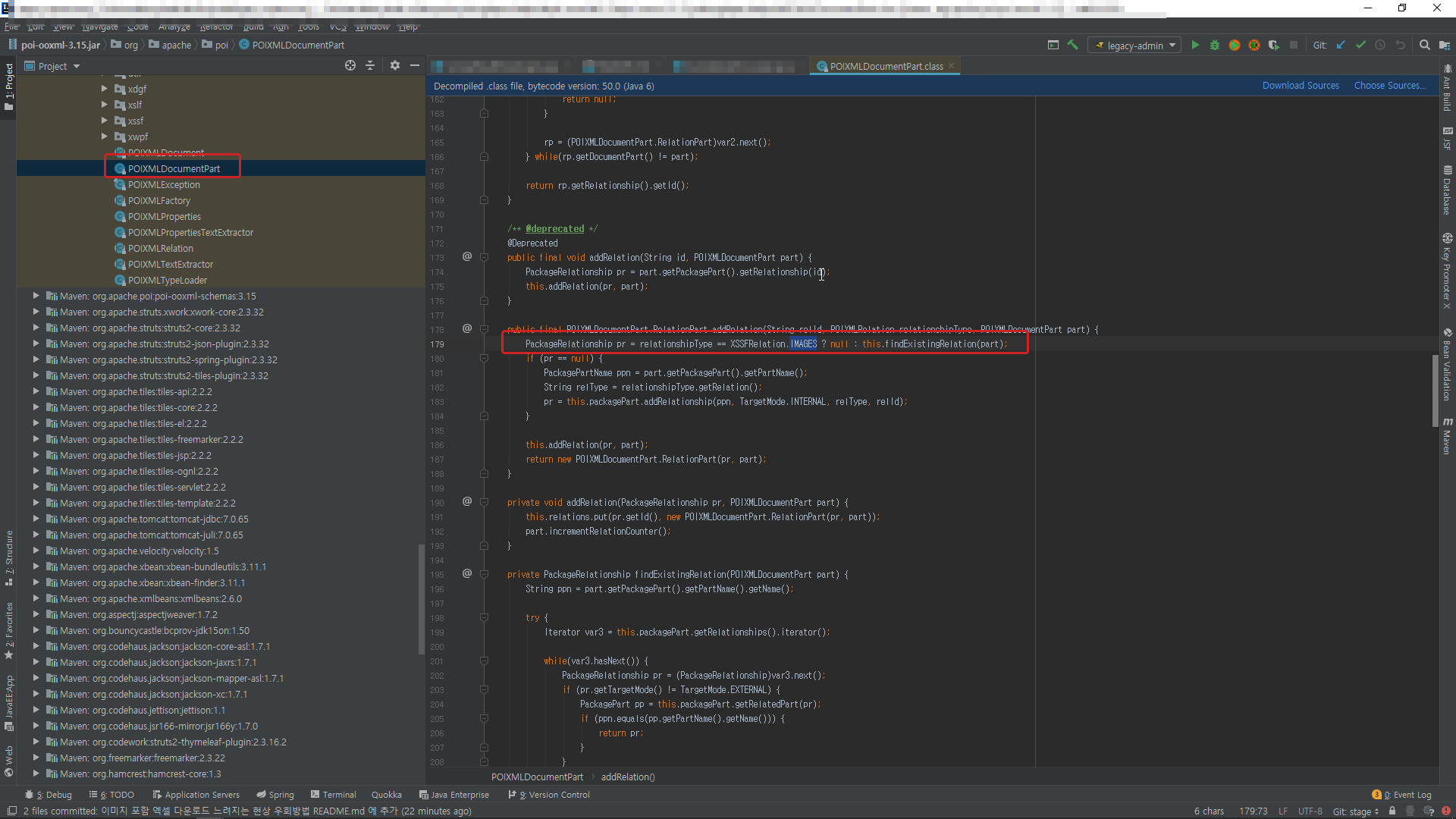
Task: Expand Maven struts2-core:2.3.32 library
Action: [x=36, y=328]
